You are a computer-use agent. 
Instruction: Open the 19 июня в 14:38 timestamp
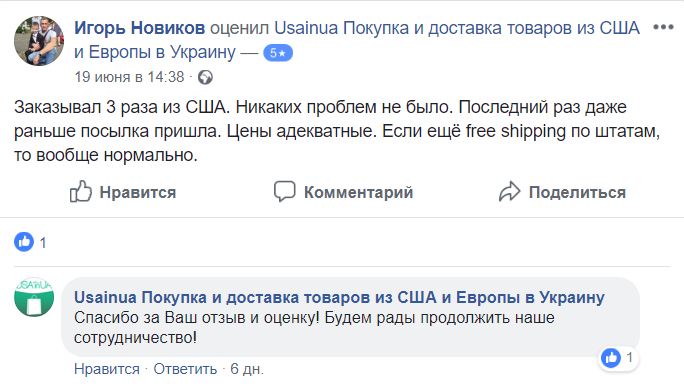pyautogui.click(x=130, y=77)
